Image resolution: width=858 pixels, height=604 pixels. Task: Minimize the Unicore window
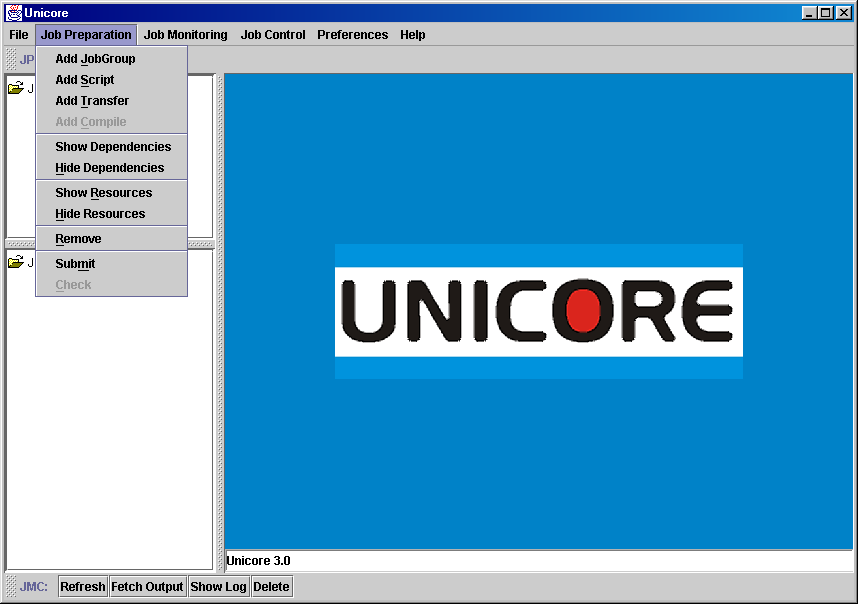click(x=810, y=13)
